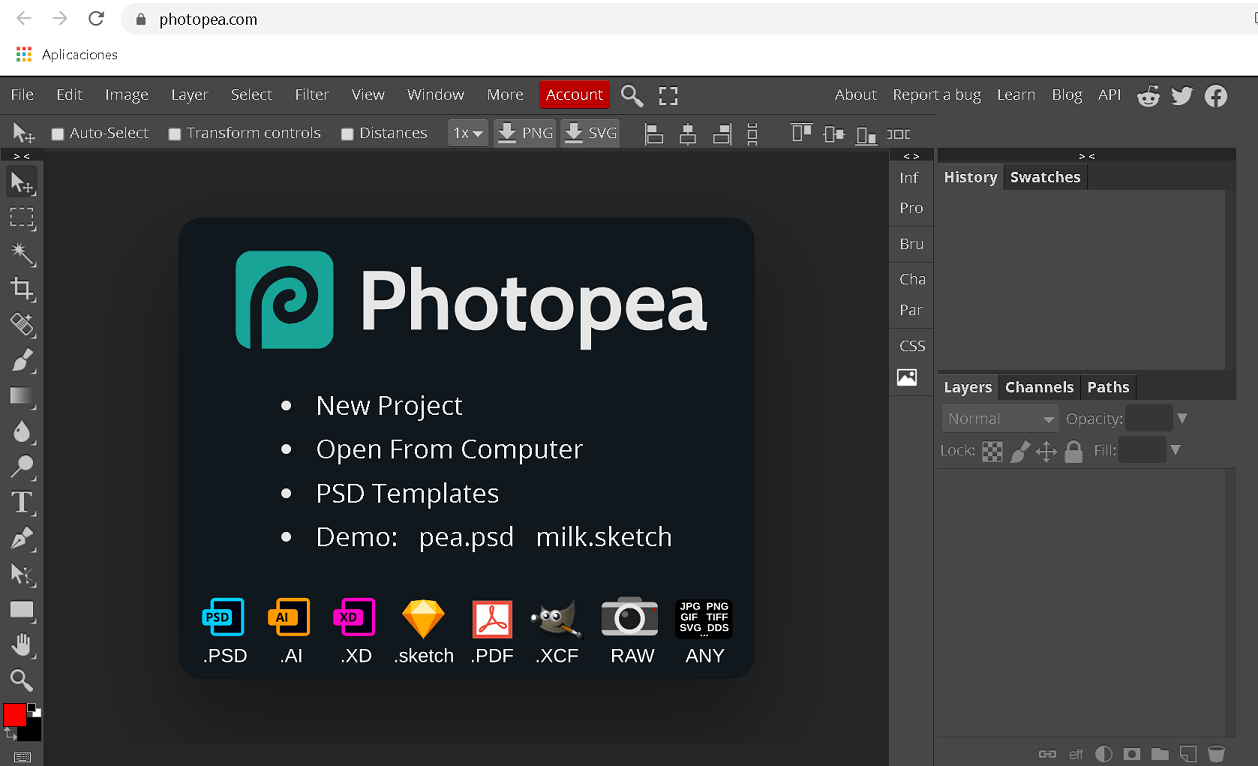Select the Rectangle Select marquee tool
This screenshot has width=1258, height=766.
click(22, 218)
